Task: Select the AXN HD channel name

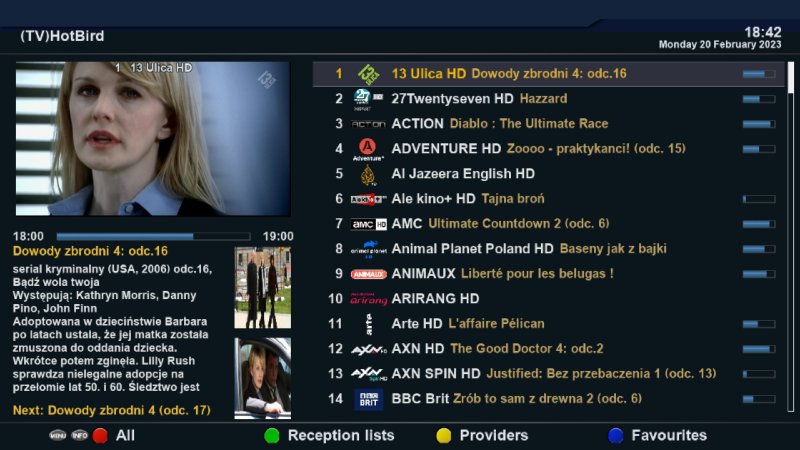Action: 417,349
